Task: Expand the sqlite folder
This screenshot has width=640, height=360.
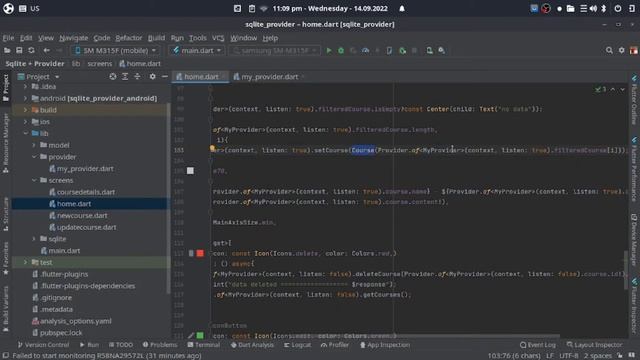Action: [34, 239]
